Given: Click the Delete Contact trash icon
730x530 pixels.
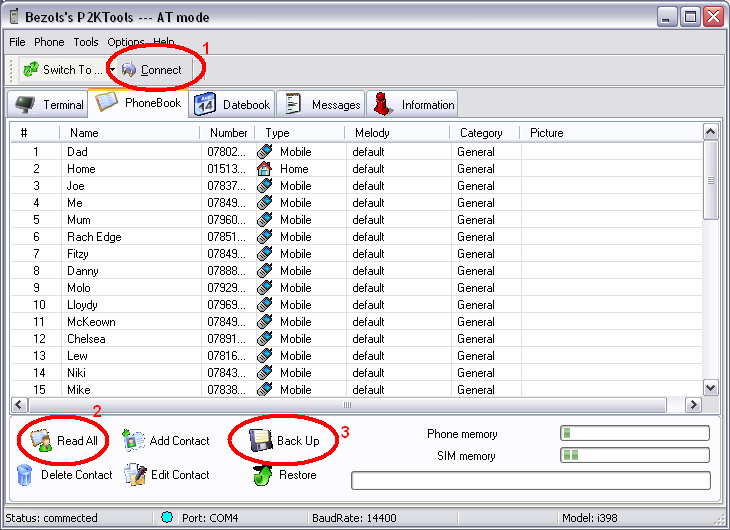Looking at the screenshot, I should pos(24,475).
